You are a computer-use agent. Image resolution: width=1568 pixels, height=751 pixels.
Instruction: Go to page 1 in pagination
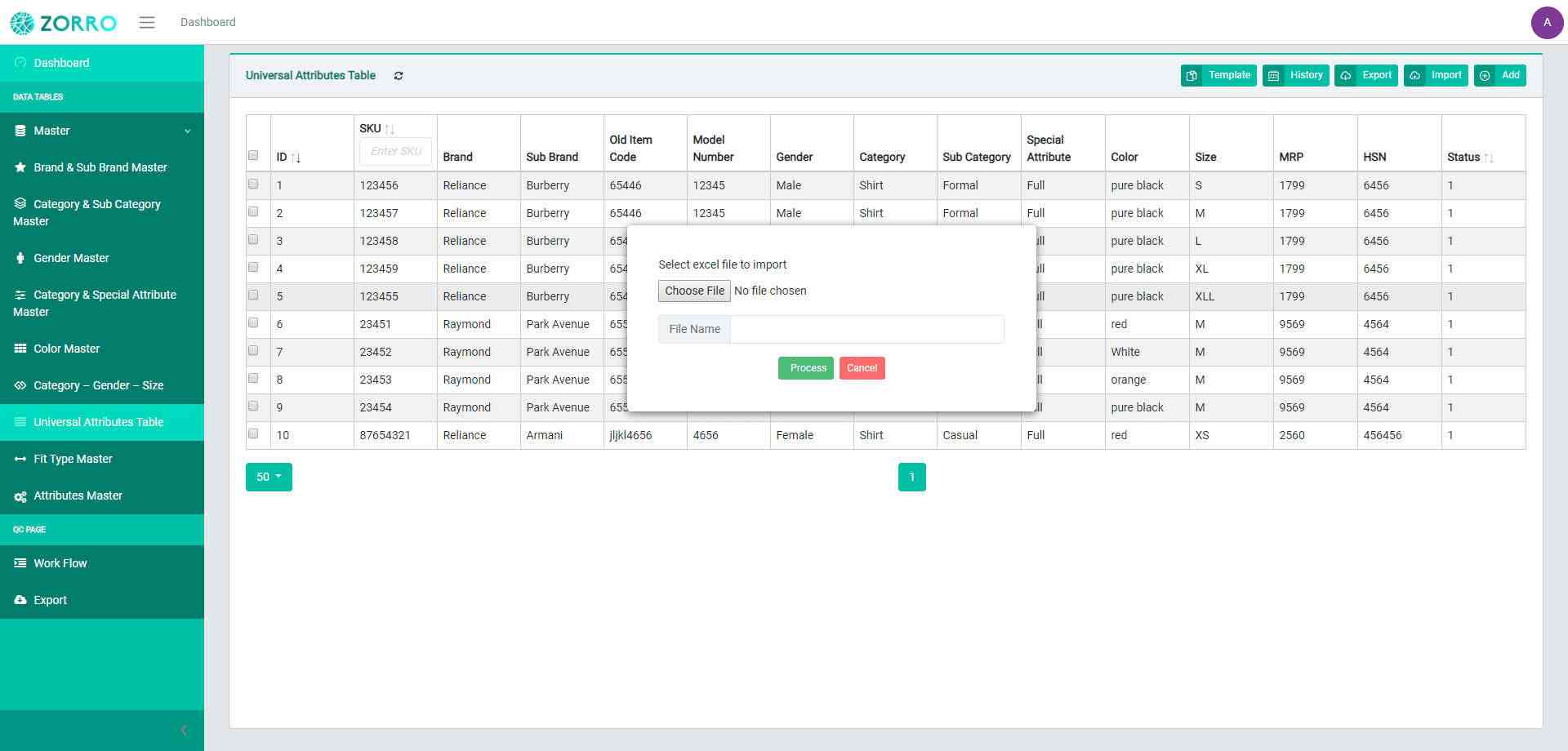(911, 477)
